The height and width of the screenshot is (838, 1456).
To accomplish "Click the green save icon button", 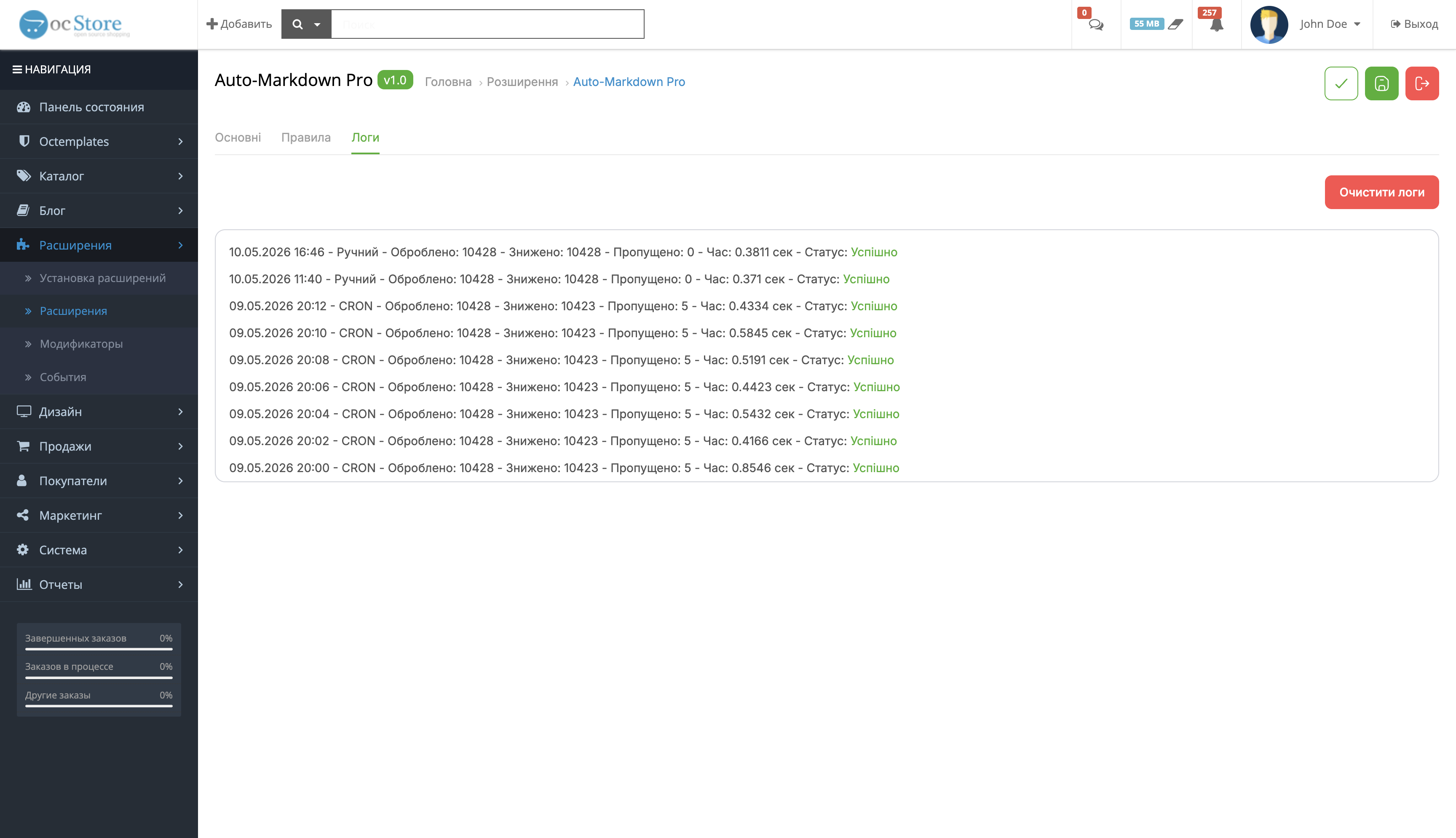I will (x=1381, y=83).
